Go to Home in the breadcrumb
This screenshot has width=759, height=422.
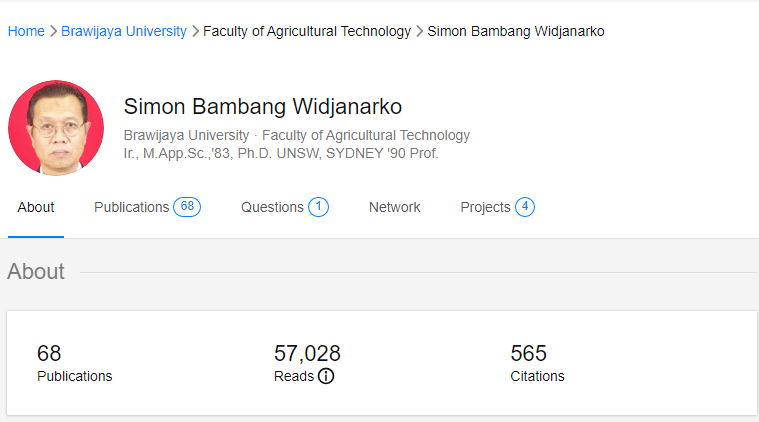pyautogui.click(x=26, y=31)
